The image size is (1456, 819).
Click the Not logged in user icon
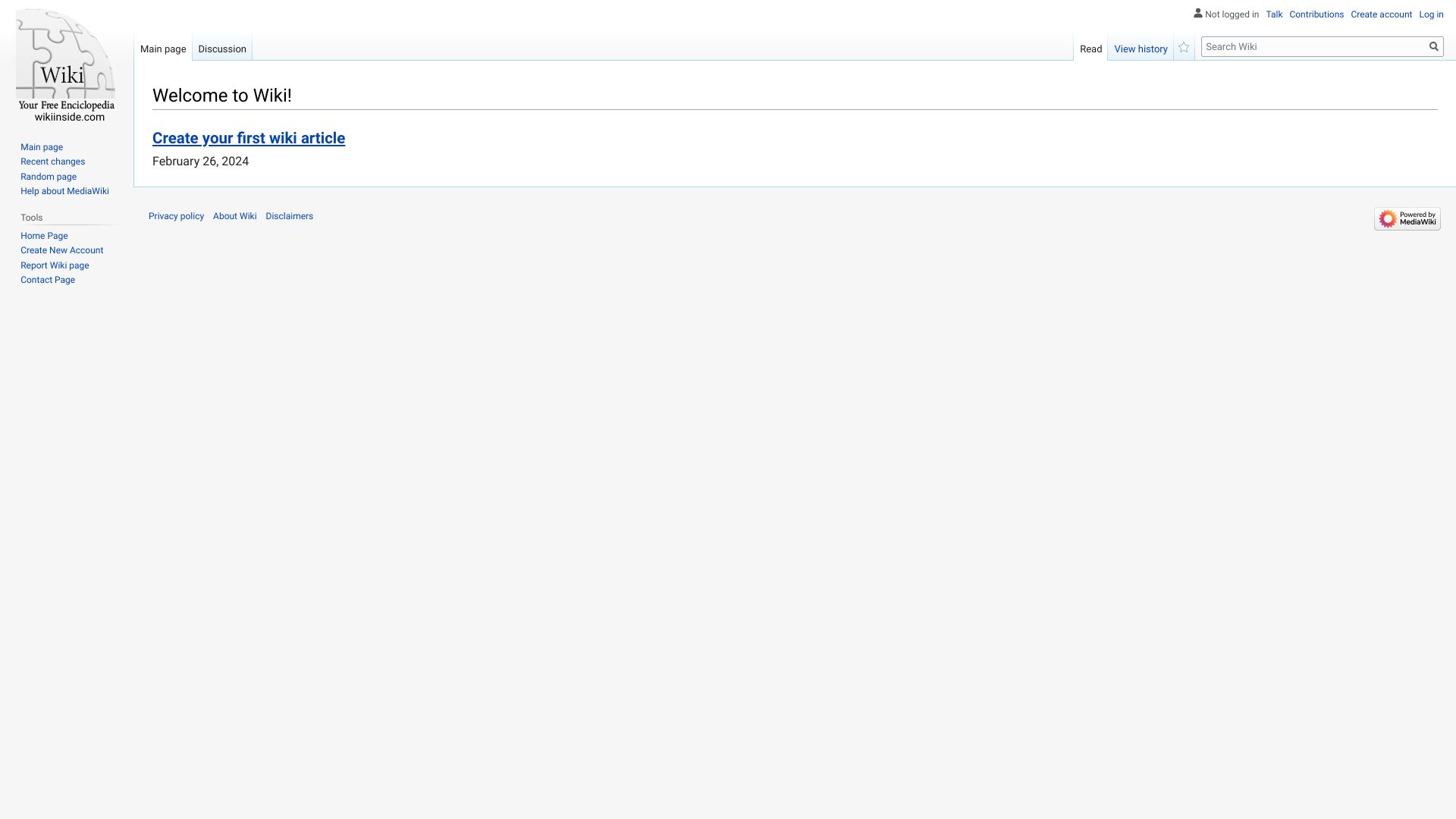[x=1197, y=13]
